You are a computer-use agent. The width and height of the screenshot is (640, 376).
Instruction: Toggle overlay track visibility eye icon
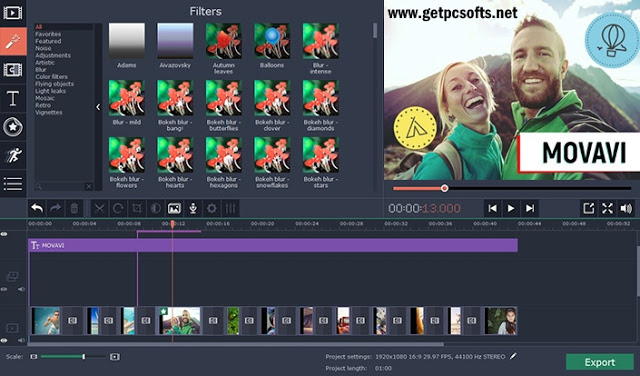pos(4,289)
